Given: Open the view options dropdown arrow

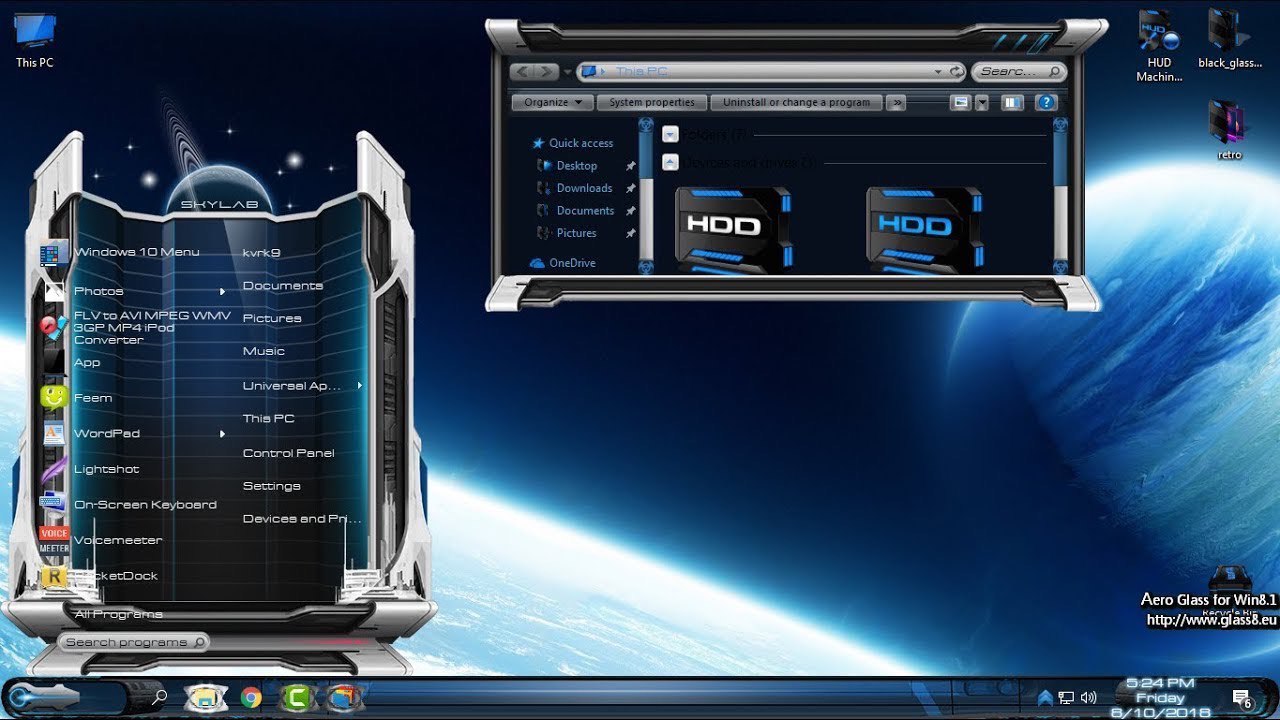Looking at the screenshot, I should (982, 102).
